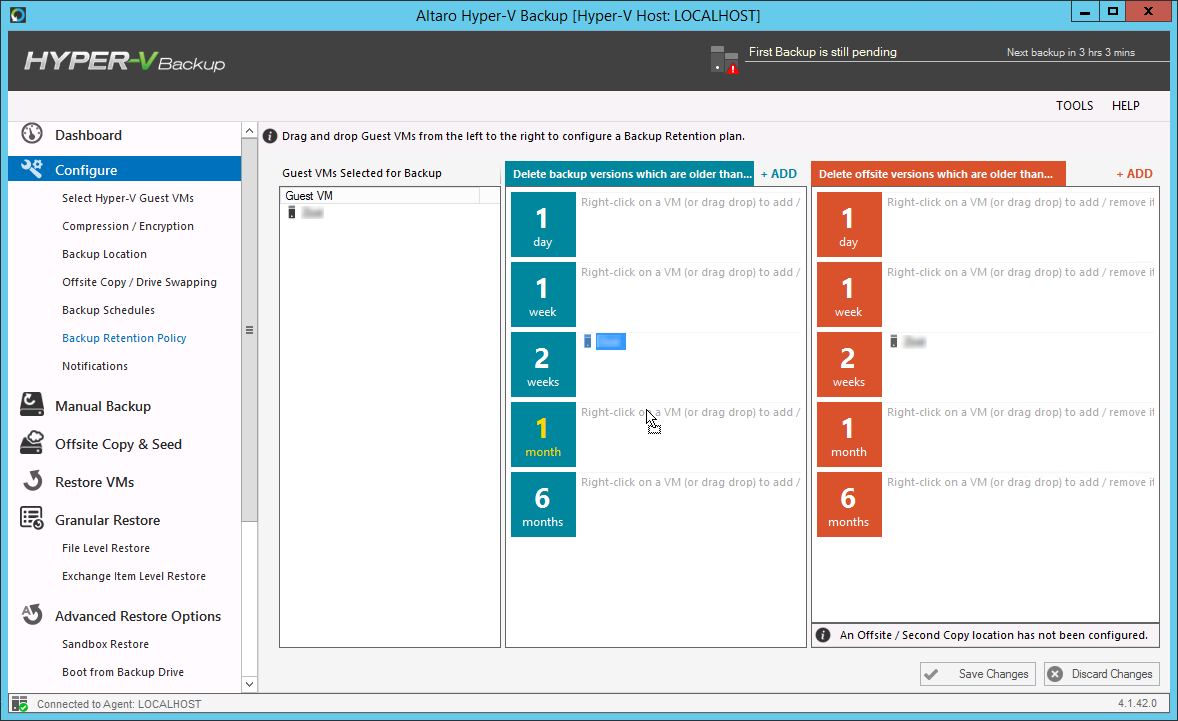The height and width of the screenshot is (721, 1178).
Task: Open the TOOLS menu
Action: pyautogui.click(x=1074, y=106)
